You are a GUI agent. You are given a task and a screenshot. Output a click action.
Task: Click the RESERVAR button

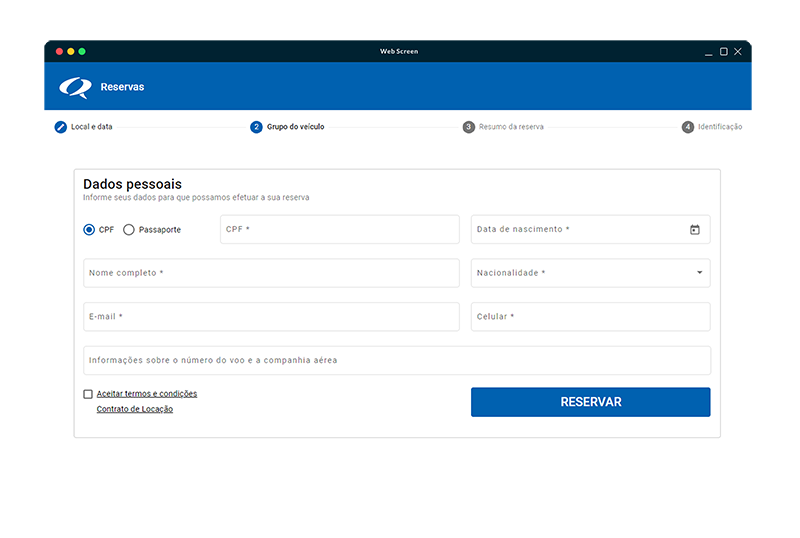pyautogui.click(x=590, y=402)
